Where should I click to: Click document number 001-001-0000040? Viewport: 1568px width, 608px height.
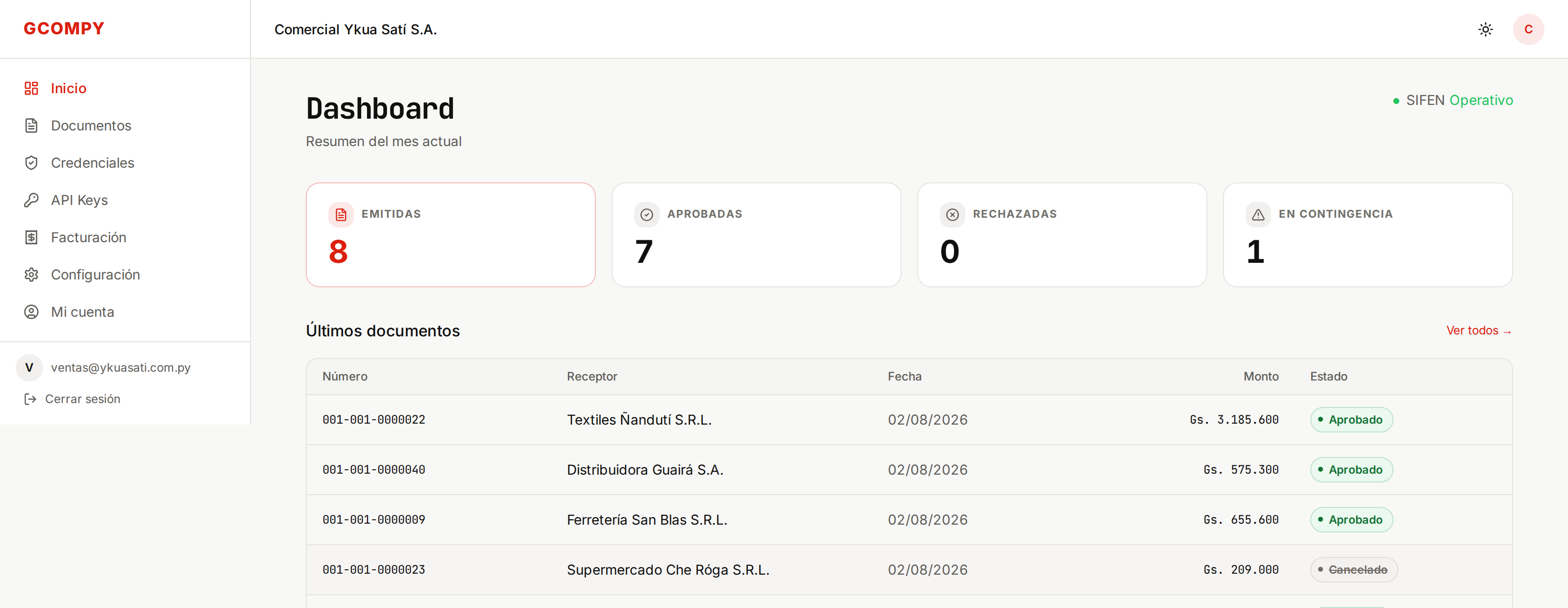click(x=374, y=469)
